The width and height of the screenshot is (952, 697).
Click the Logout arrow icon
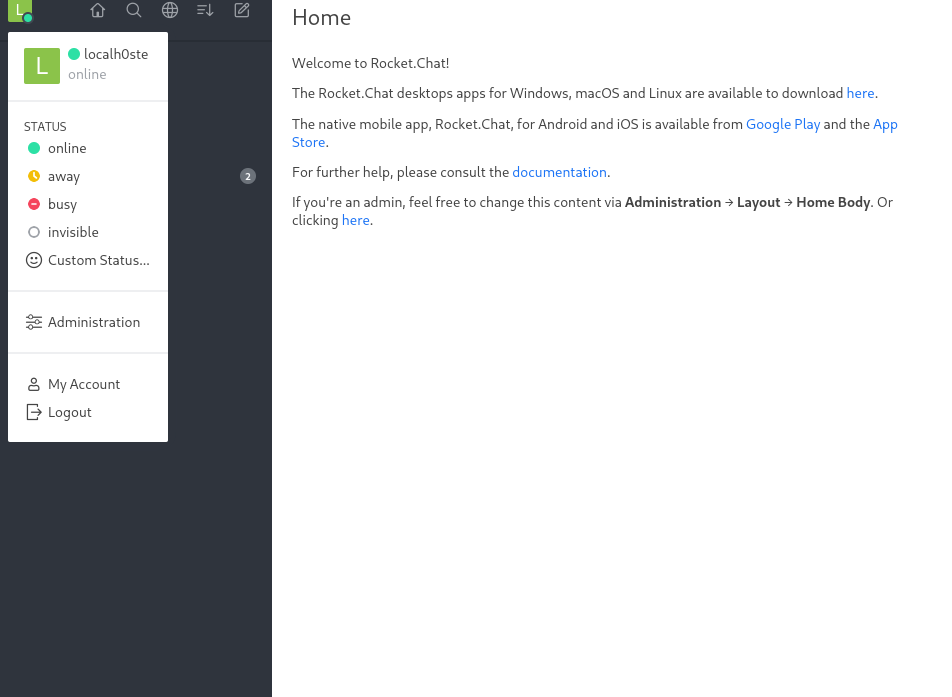(34, 412)
